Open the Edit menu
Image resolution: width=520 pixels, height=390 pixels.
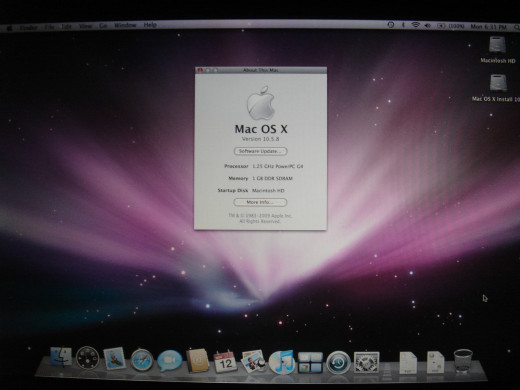coord(67,27)
